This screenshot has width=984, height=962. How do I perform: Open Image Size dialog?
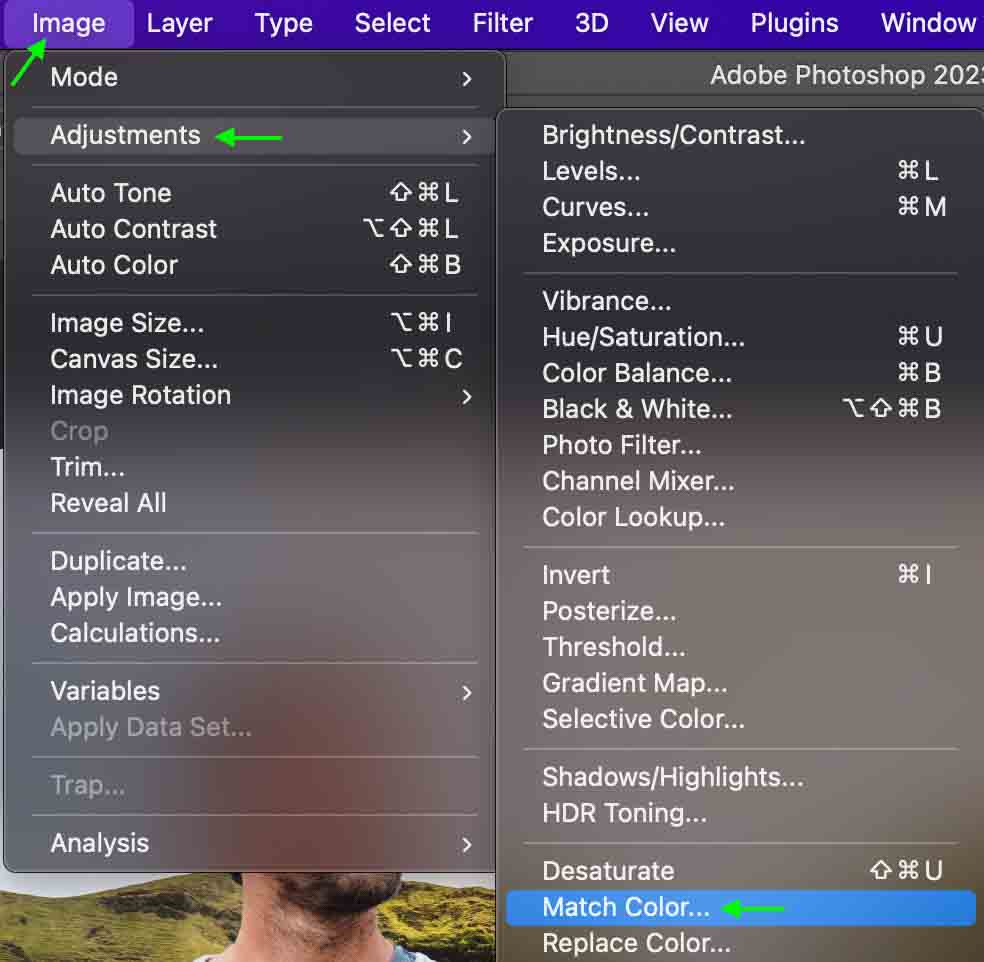(x=254, y=323)
